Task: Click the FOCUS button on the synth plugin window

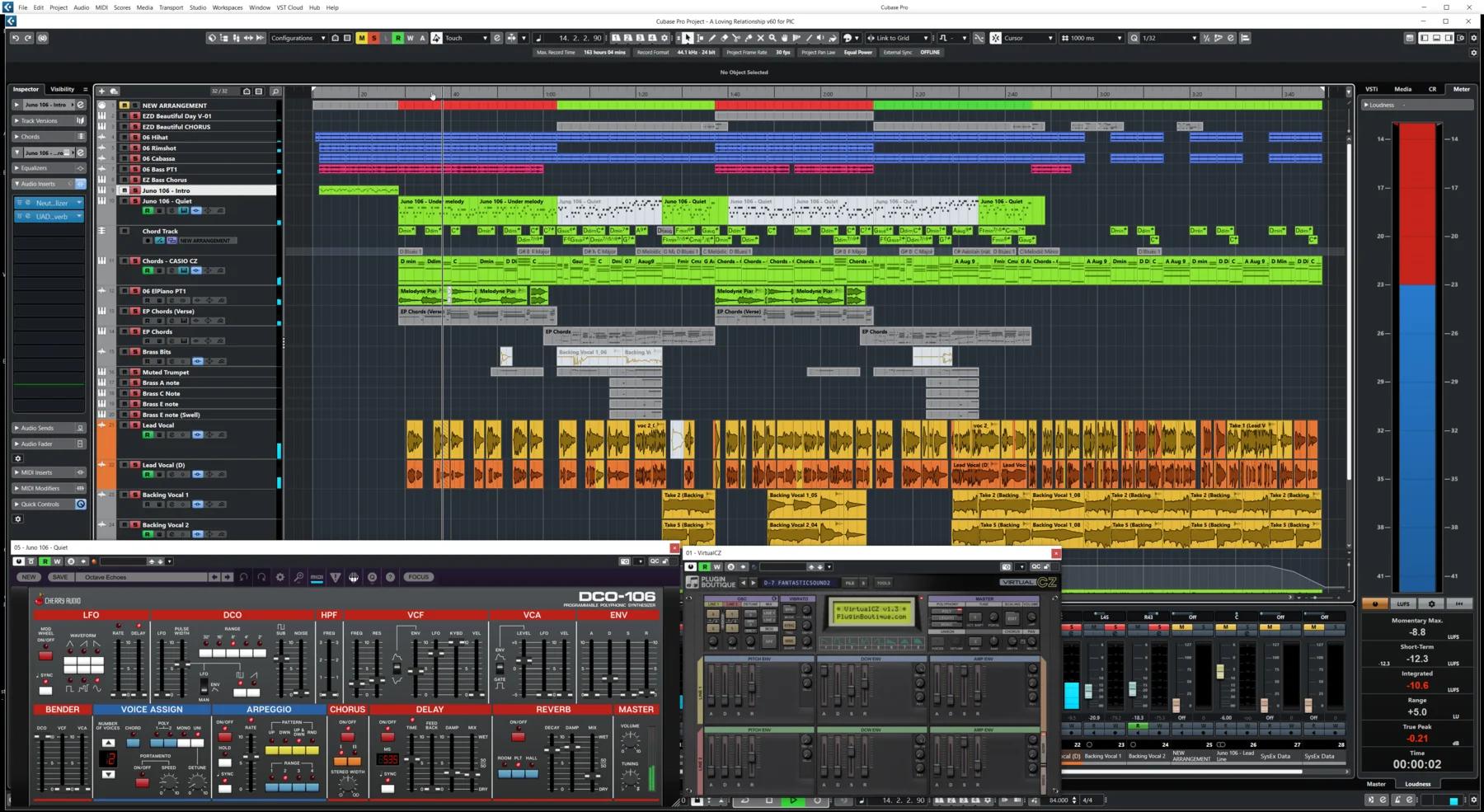Action: pyautogui.click(x=419, y=577)
